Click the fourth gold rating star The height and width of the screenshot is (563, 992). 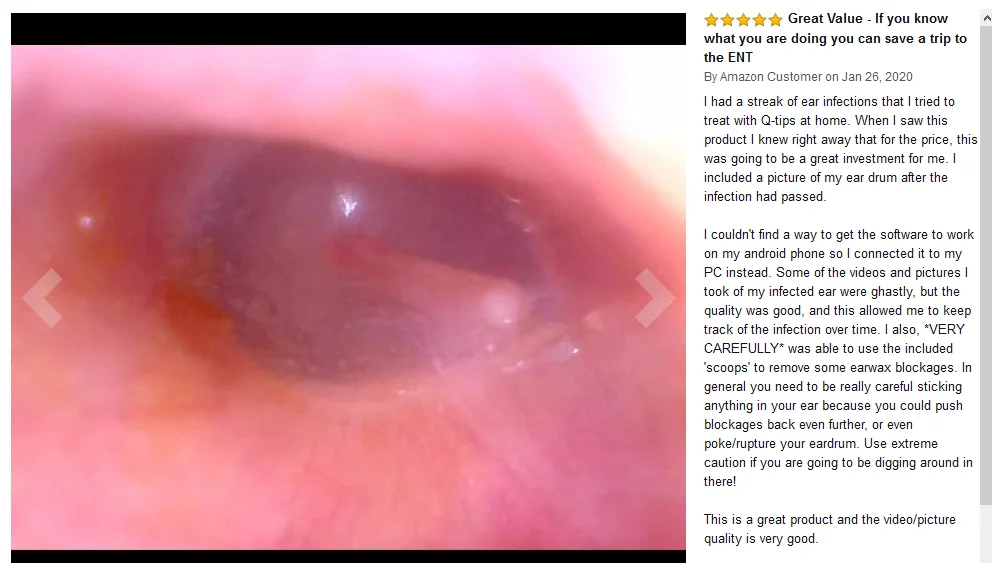[x=760, y=20]
